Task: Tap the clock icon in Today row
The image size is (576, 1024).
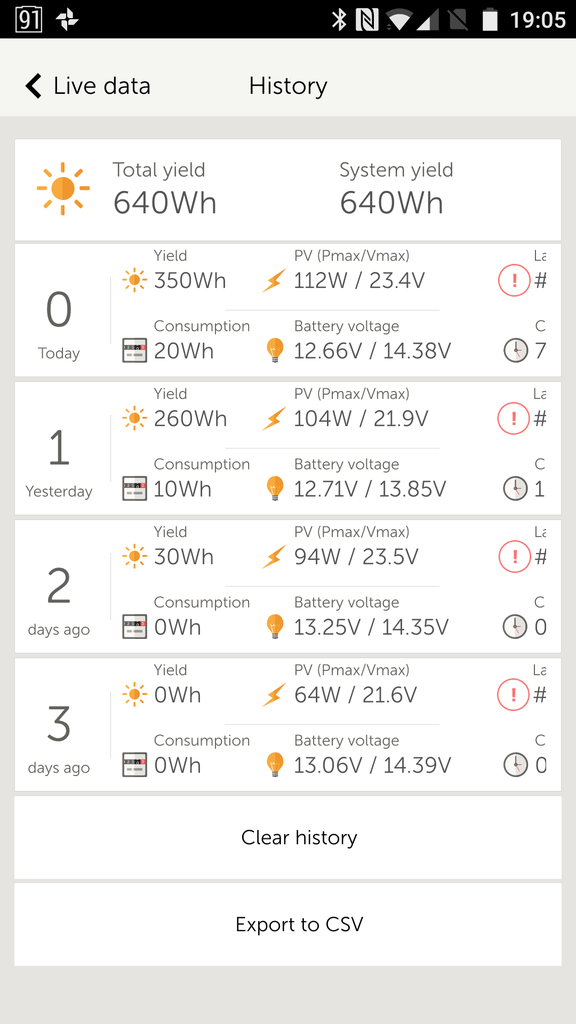Action: 515,351
